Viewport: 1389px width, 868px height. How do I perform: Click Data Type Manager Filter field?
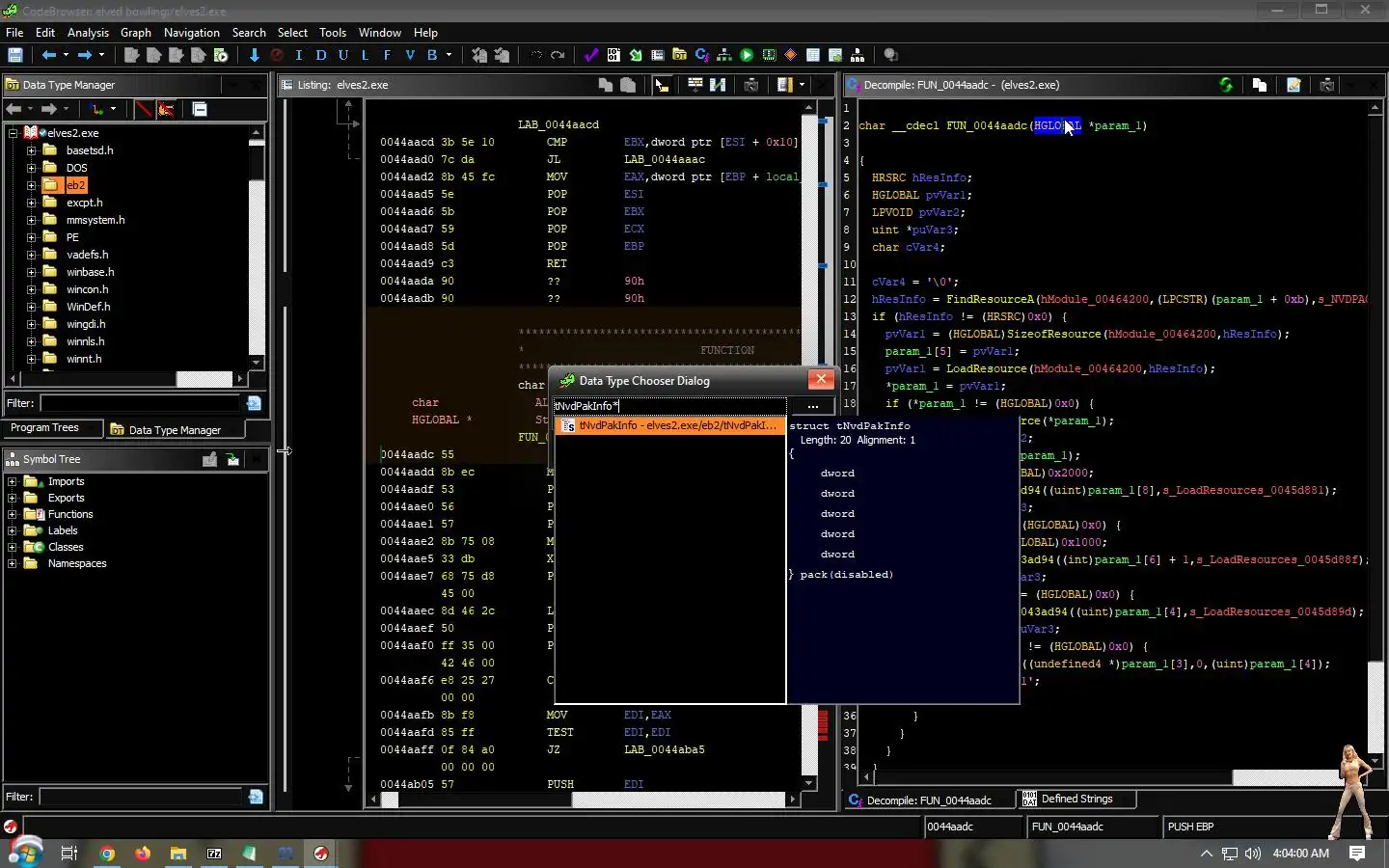click(140, 403)
